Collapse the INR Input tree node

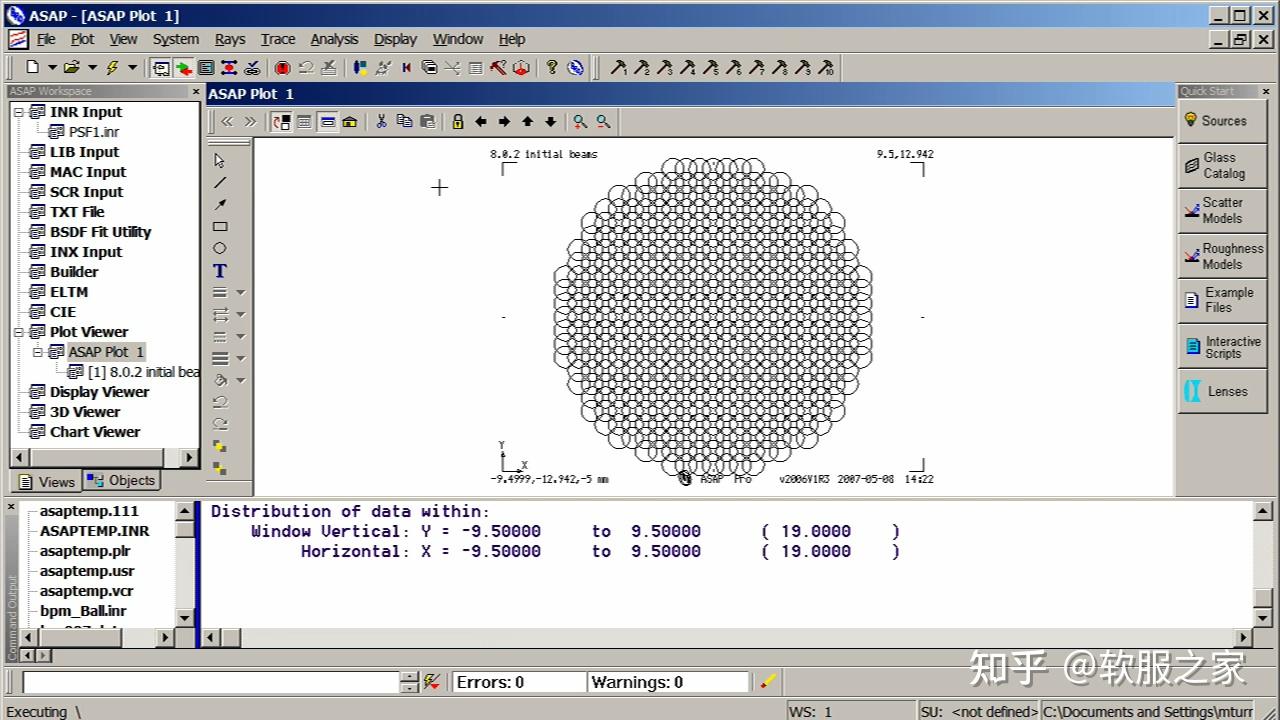click(19, 112)
